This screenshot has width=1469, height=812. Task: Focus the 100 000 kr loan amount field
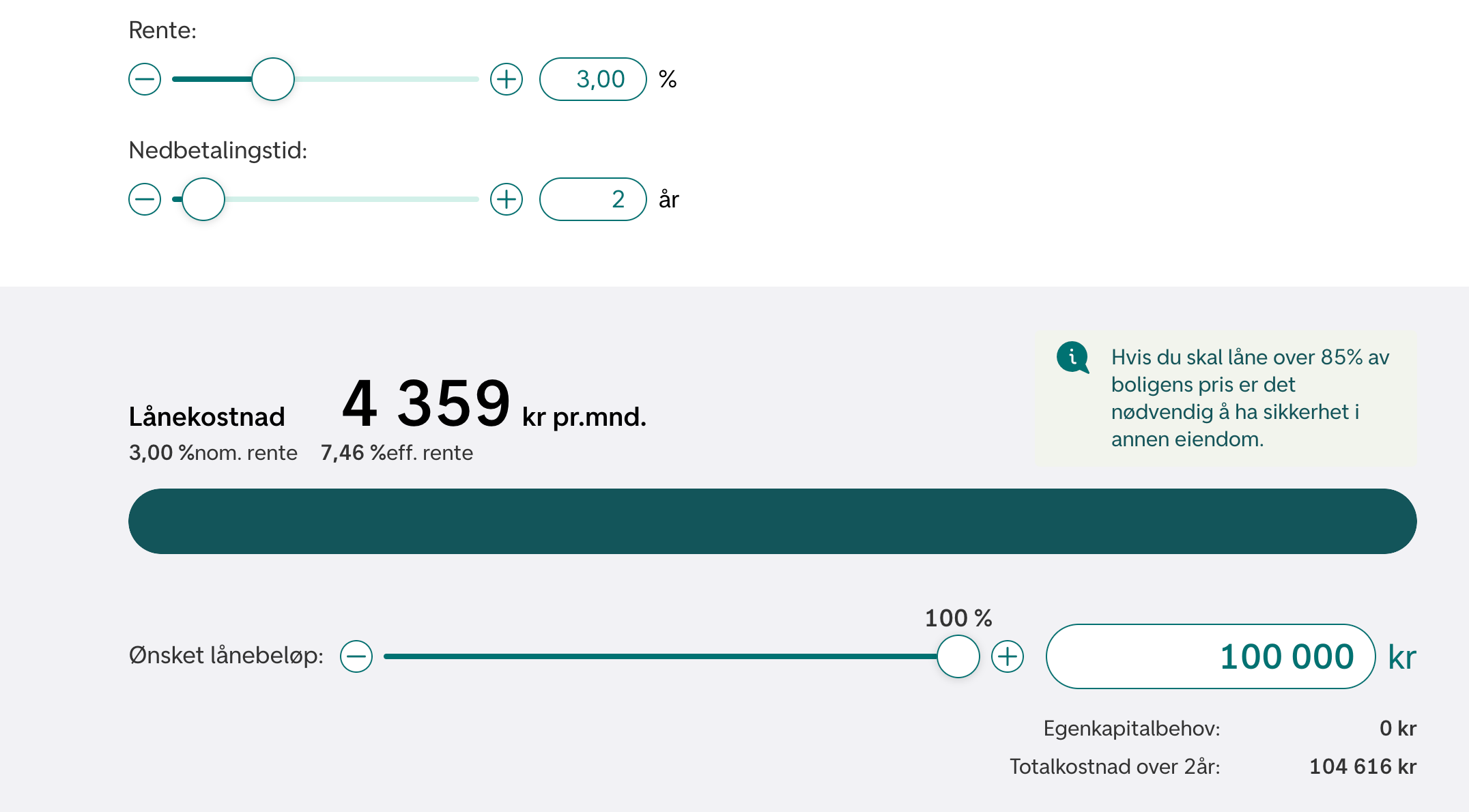point(1210,656)
